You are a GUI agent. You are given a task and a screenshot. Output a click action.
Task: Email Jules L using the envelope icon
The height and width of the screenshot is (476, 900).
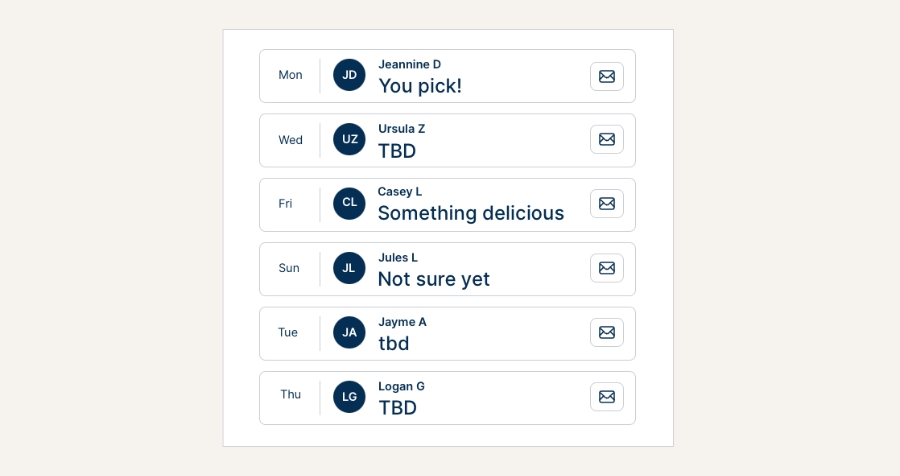click(606, 268)
